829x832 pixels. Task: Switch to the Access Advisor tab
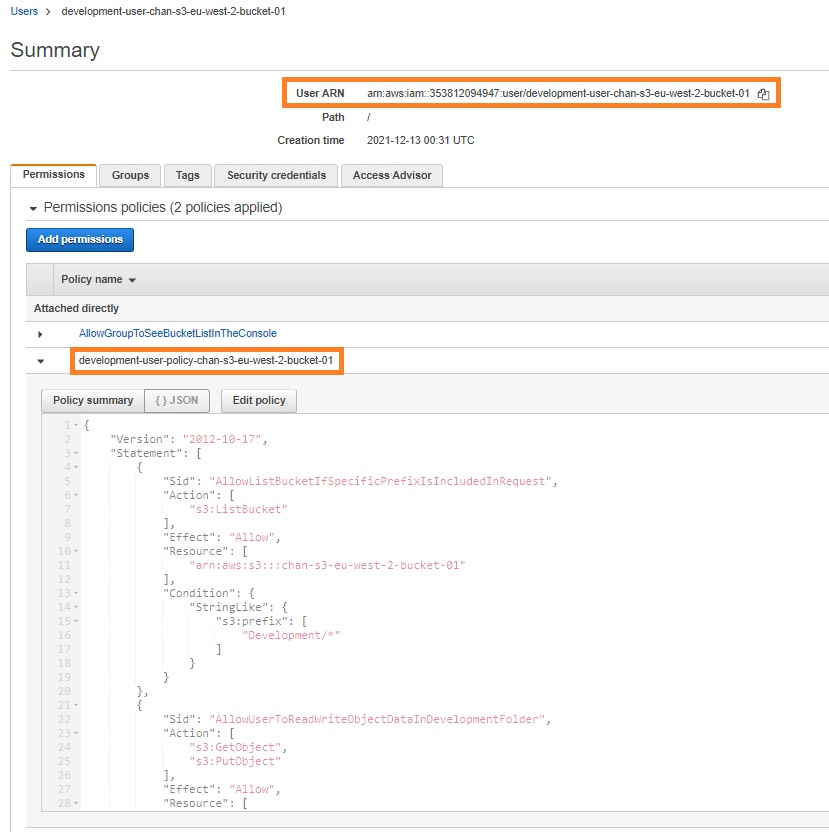coord(392,175)
